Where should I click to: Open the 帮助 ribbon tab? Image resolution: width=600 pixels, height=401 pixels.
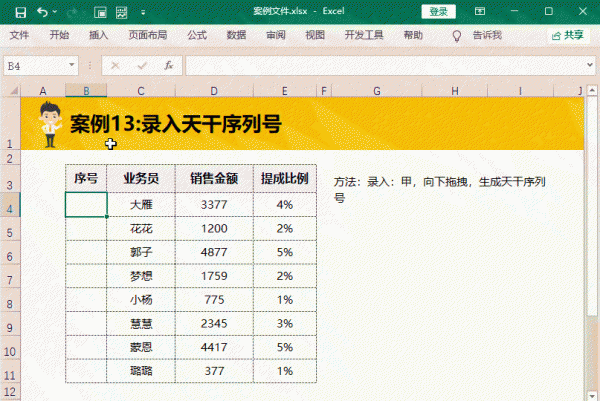(413, 35)
